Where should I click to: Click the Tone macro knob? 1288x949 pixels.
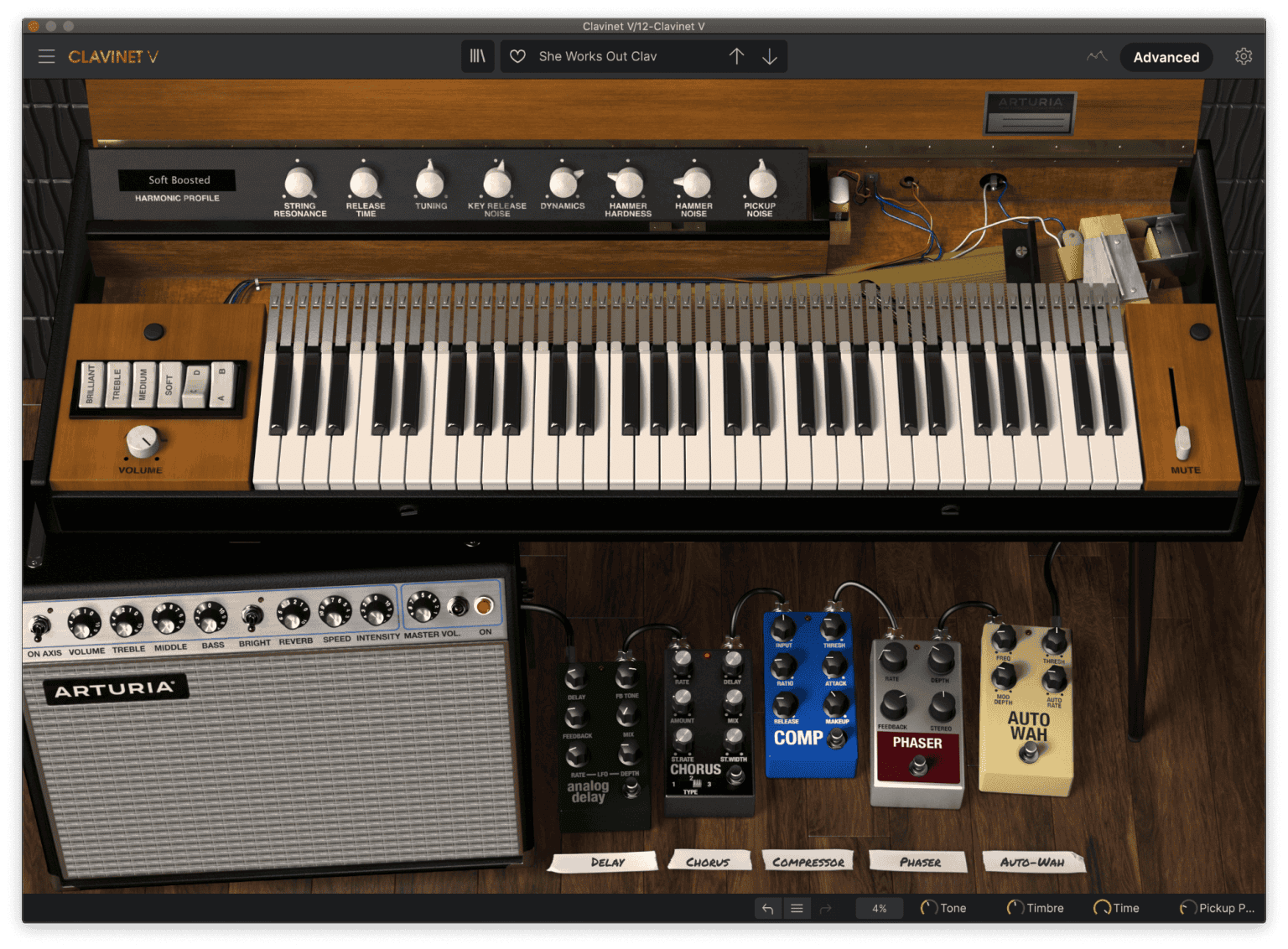[x=927, y=908]
